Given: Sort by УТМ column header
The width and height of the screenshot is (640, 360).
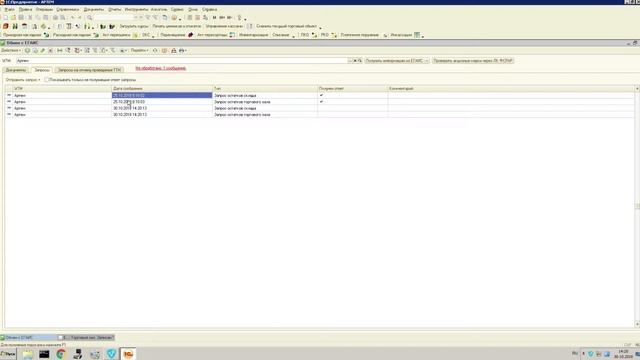Looking at the screenshot, I should tap(62, 89).
